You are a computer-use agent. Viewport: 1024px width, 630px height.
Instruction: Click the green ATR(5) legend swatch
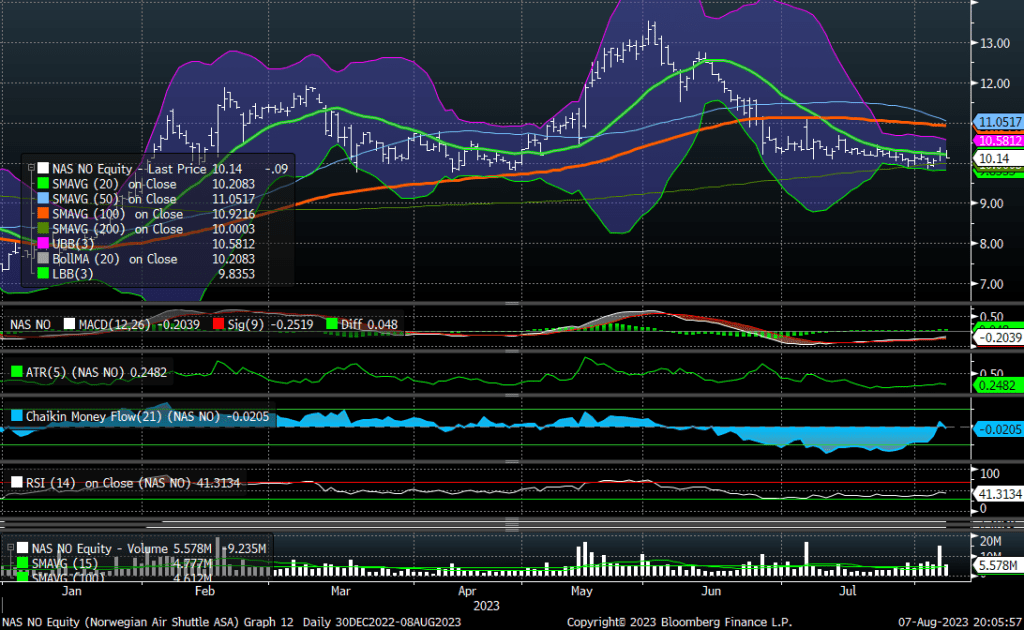pyautogui.click(x=17, y=372)
